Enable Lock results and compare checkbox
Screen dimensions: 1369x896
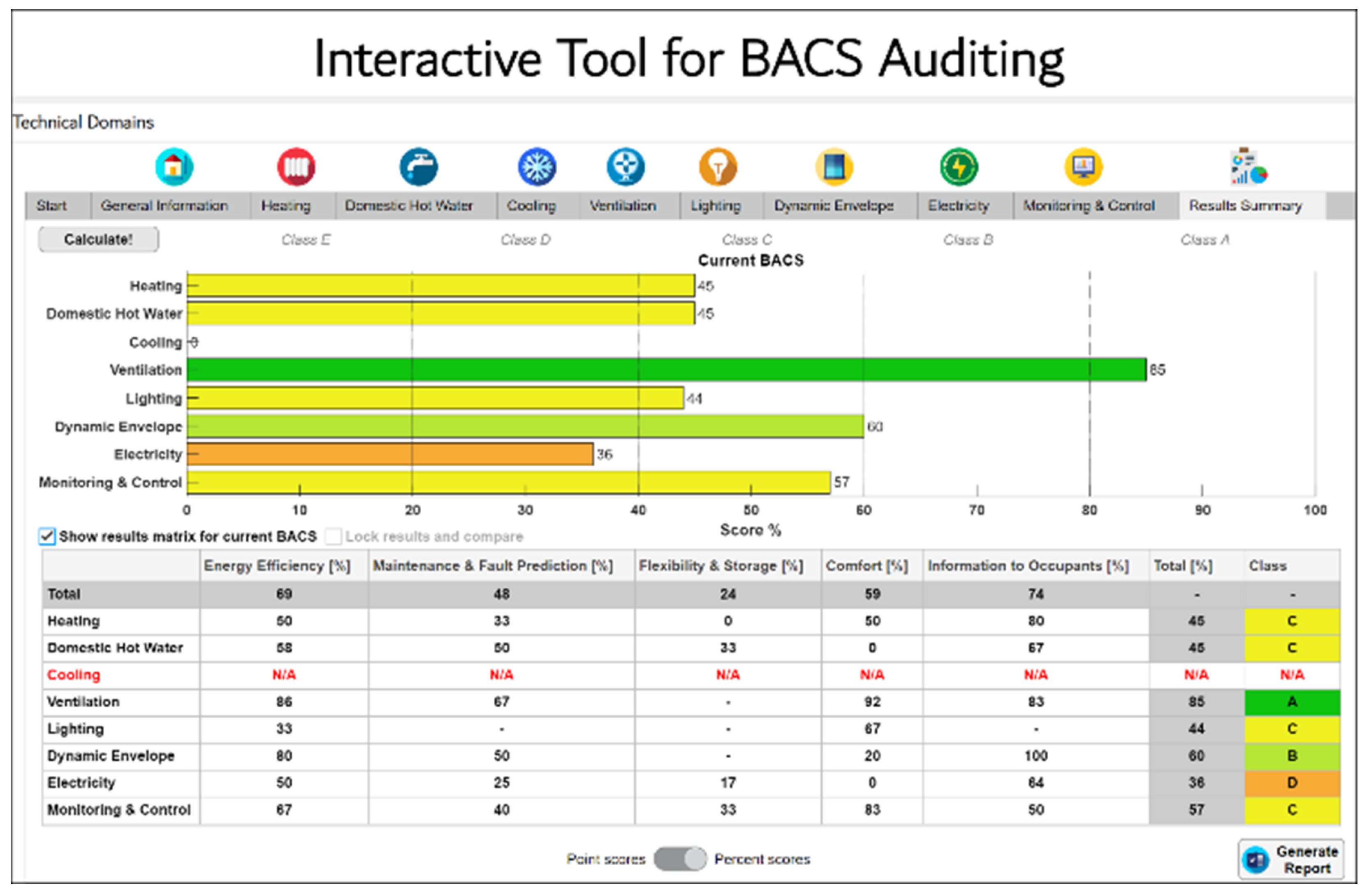click(x=332, y=537)
